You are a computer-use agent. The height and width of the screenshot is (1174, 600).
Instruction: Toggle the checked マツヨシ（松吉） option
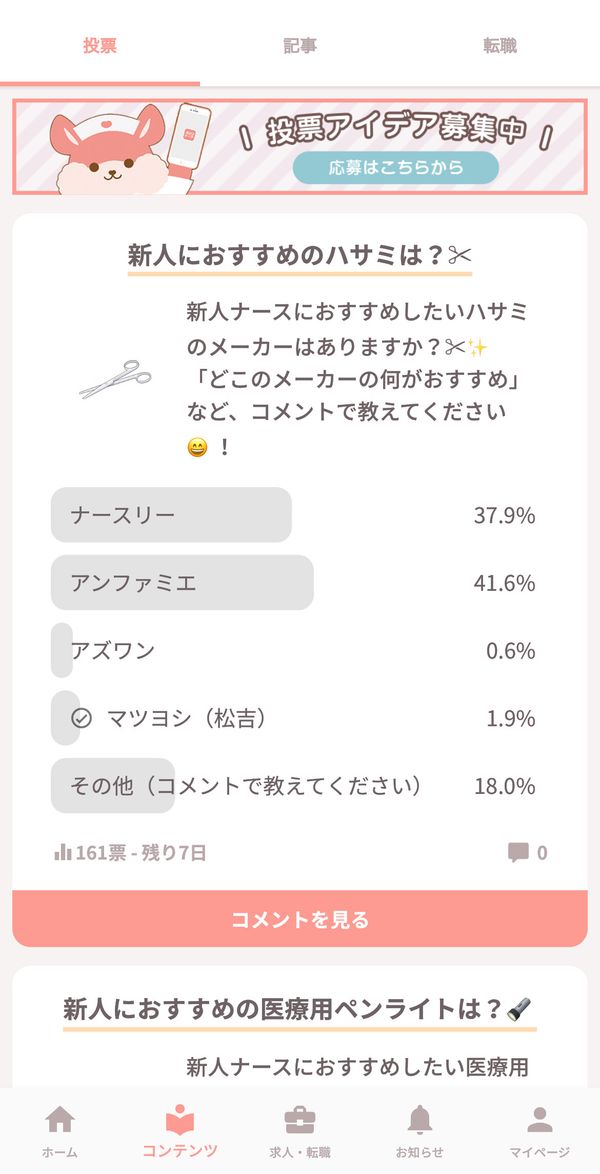(x=293, y=718)
